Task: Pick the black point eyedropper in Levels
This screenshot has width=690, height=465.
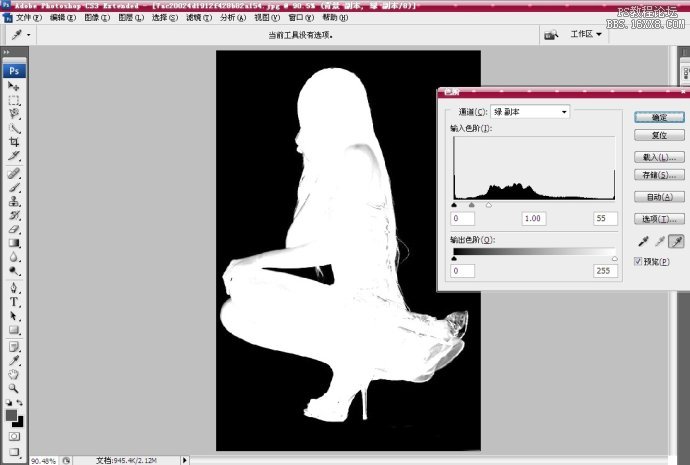Action: pyautogui.click(x=643, y=241)
